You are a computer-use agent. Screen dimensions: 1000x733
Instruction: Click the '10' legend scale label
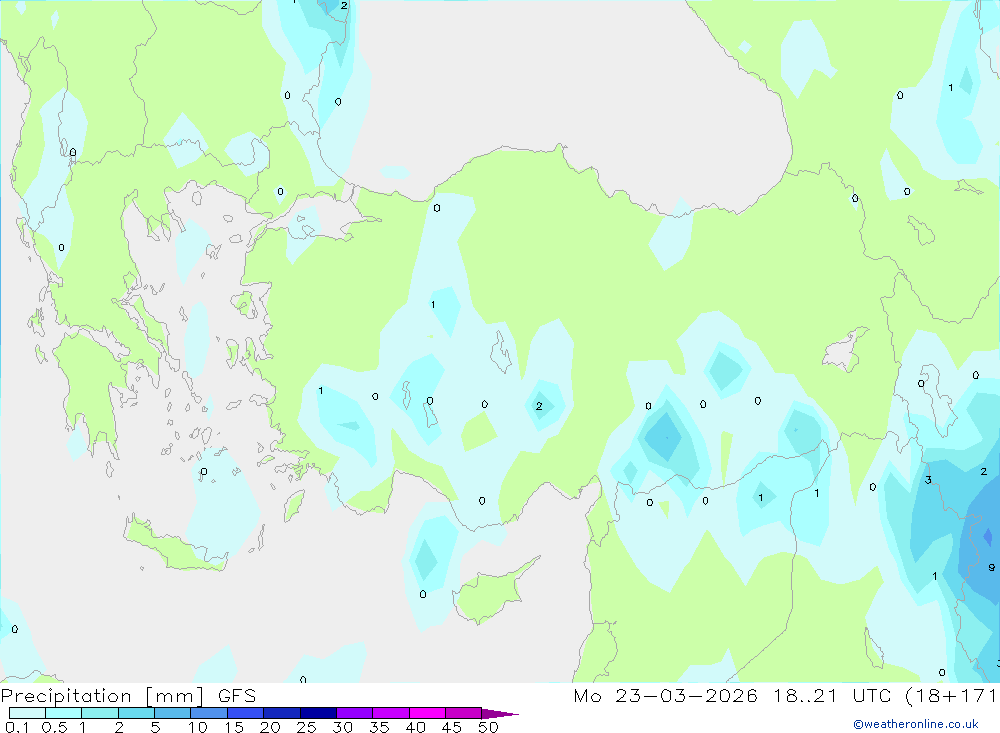coord(197,727)
